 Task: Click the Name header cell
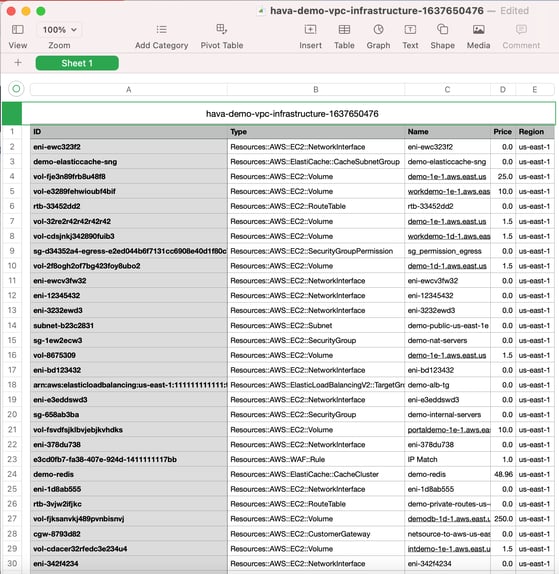click(x=447, y=132)
